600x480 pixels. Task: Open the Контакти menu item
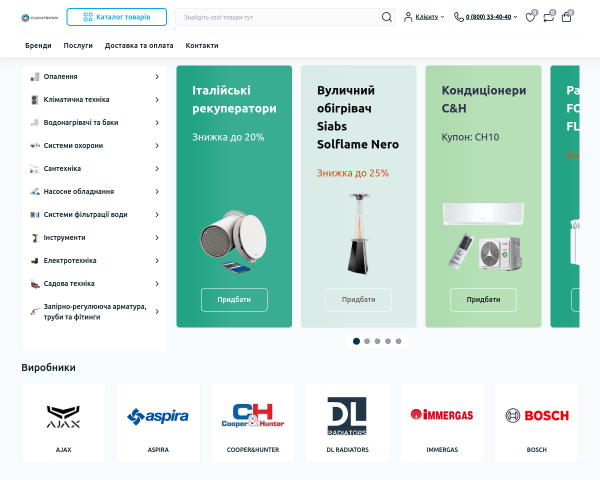[202, 46]
